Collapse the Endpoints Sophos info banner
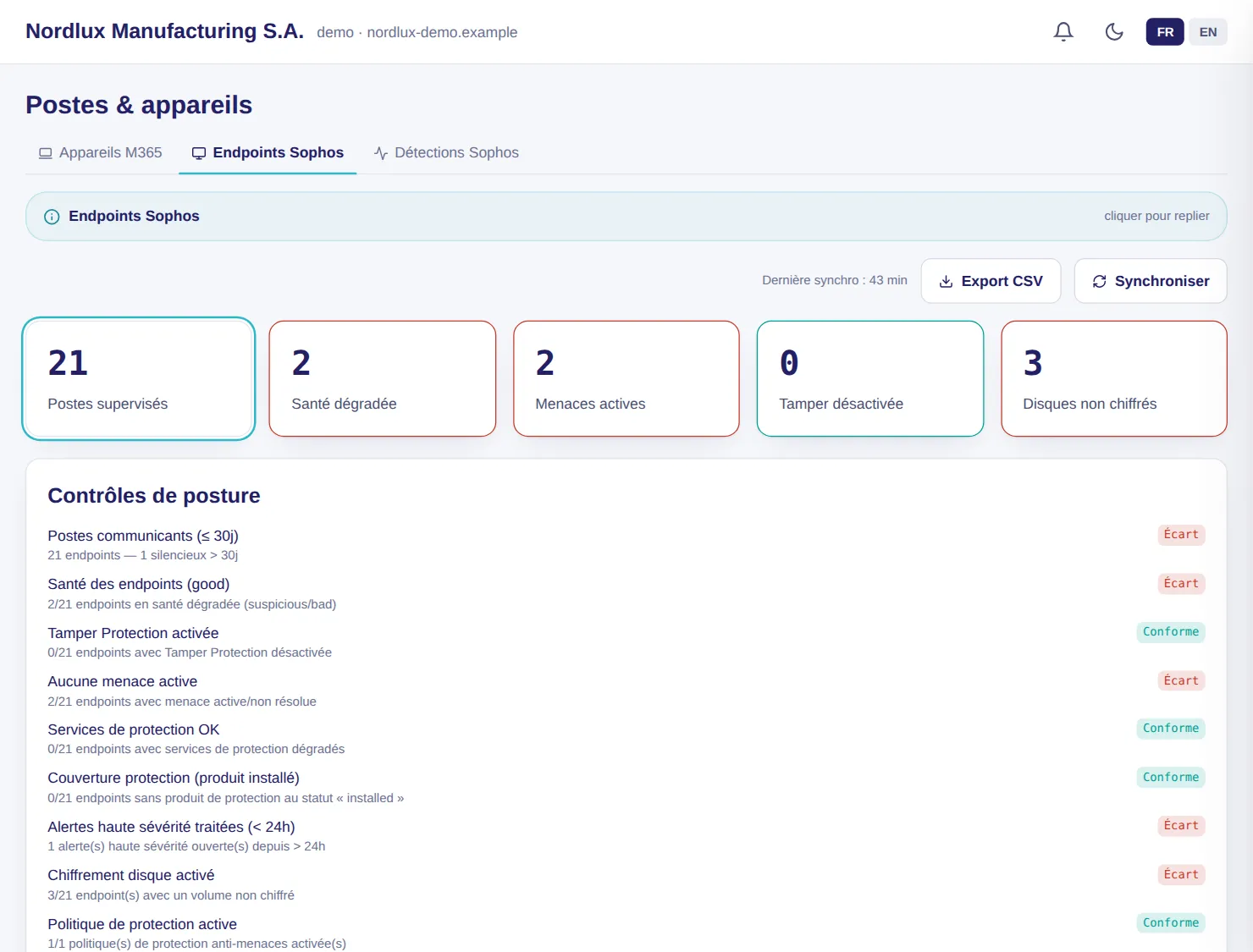This screenshot has width=1253, height=952. point(626,217)
